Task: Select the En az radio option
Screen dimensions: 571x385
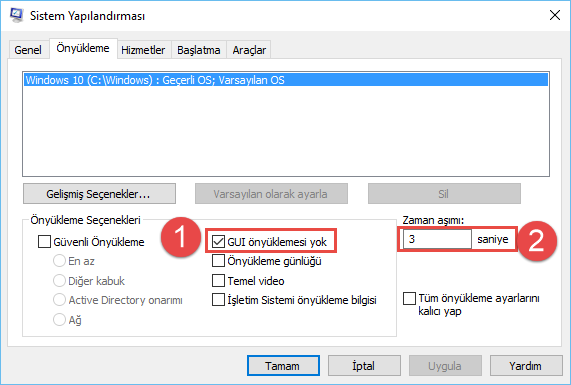Action: pos(59,261)
